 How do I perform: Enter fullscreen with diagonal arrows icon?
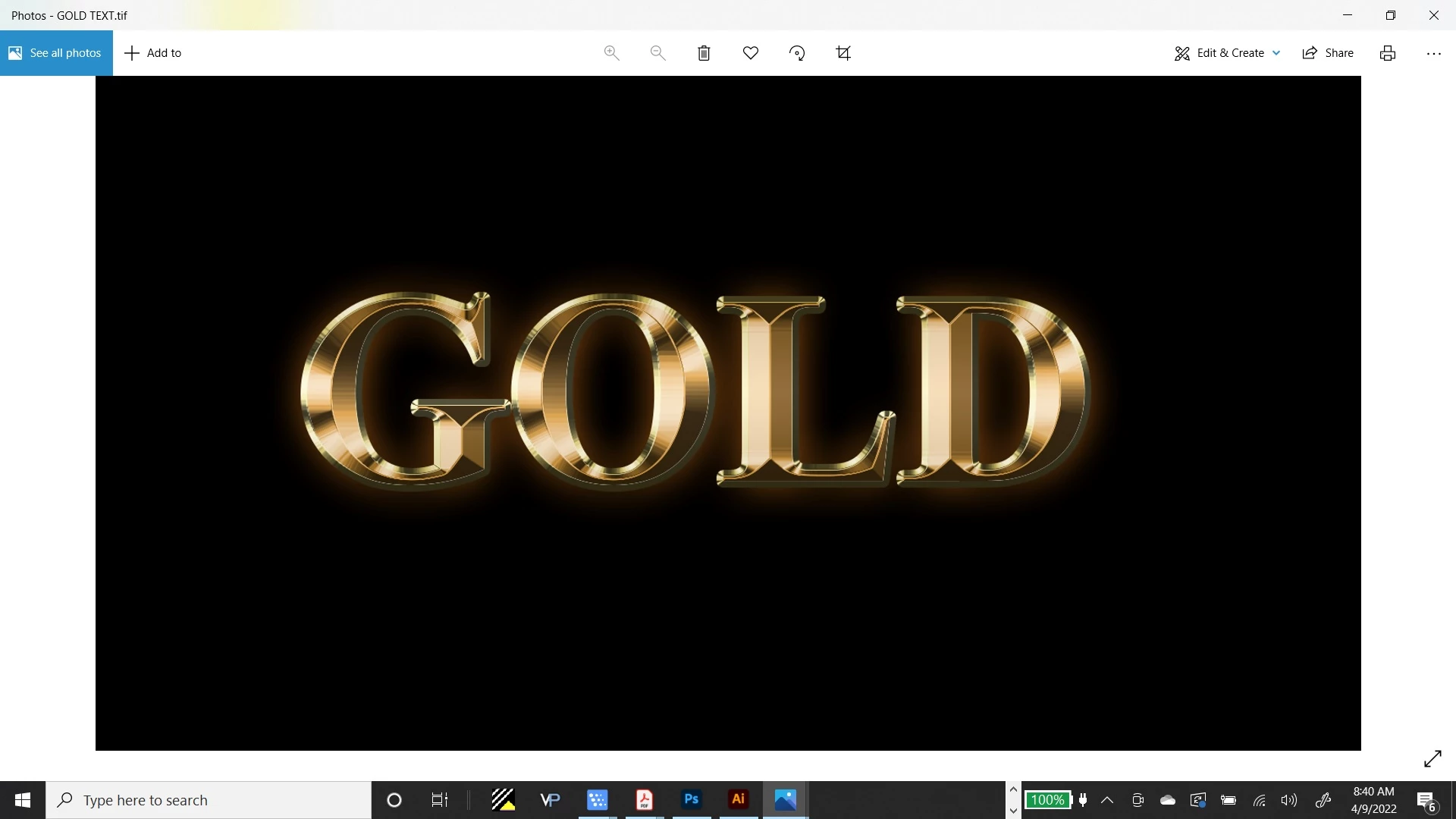pos(1432,758)
